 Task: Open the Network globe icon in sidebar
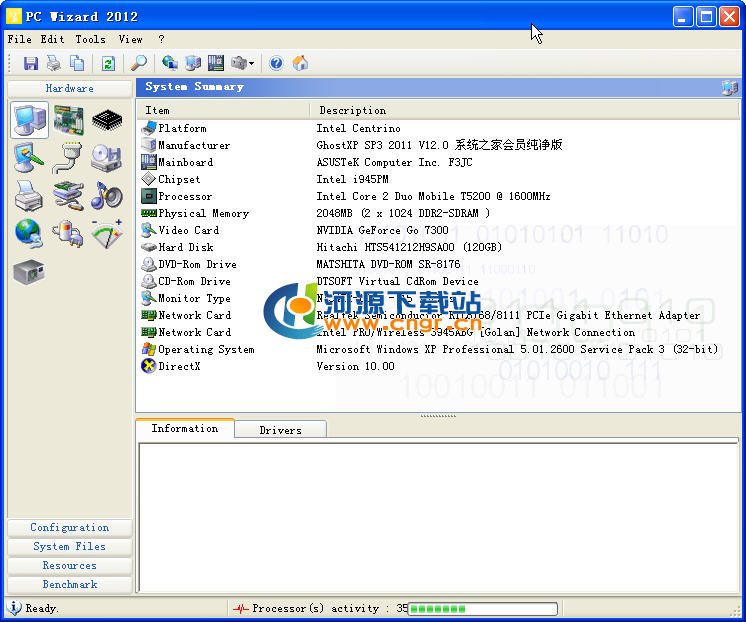coord(29,233)
